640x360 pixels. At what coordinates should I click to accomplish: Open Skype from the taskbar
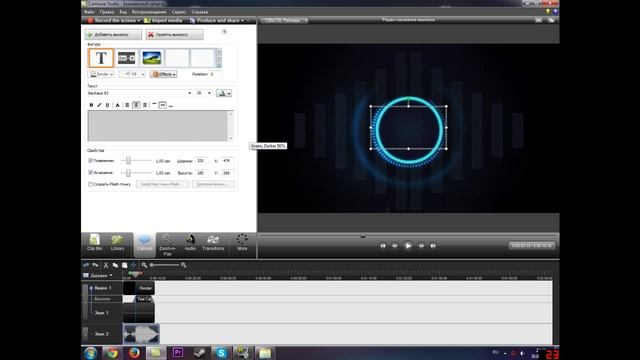(x=221, y=353)
